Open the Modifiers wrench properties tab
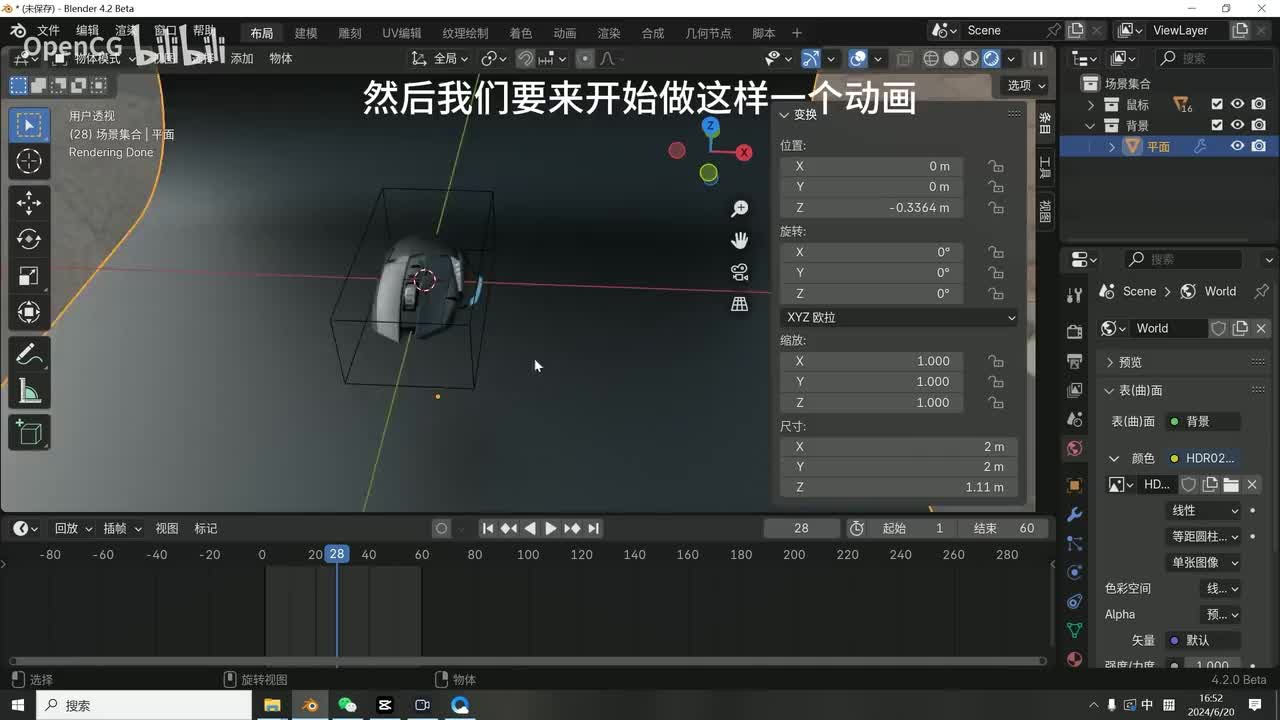 click(1074, 514)
